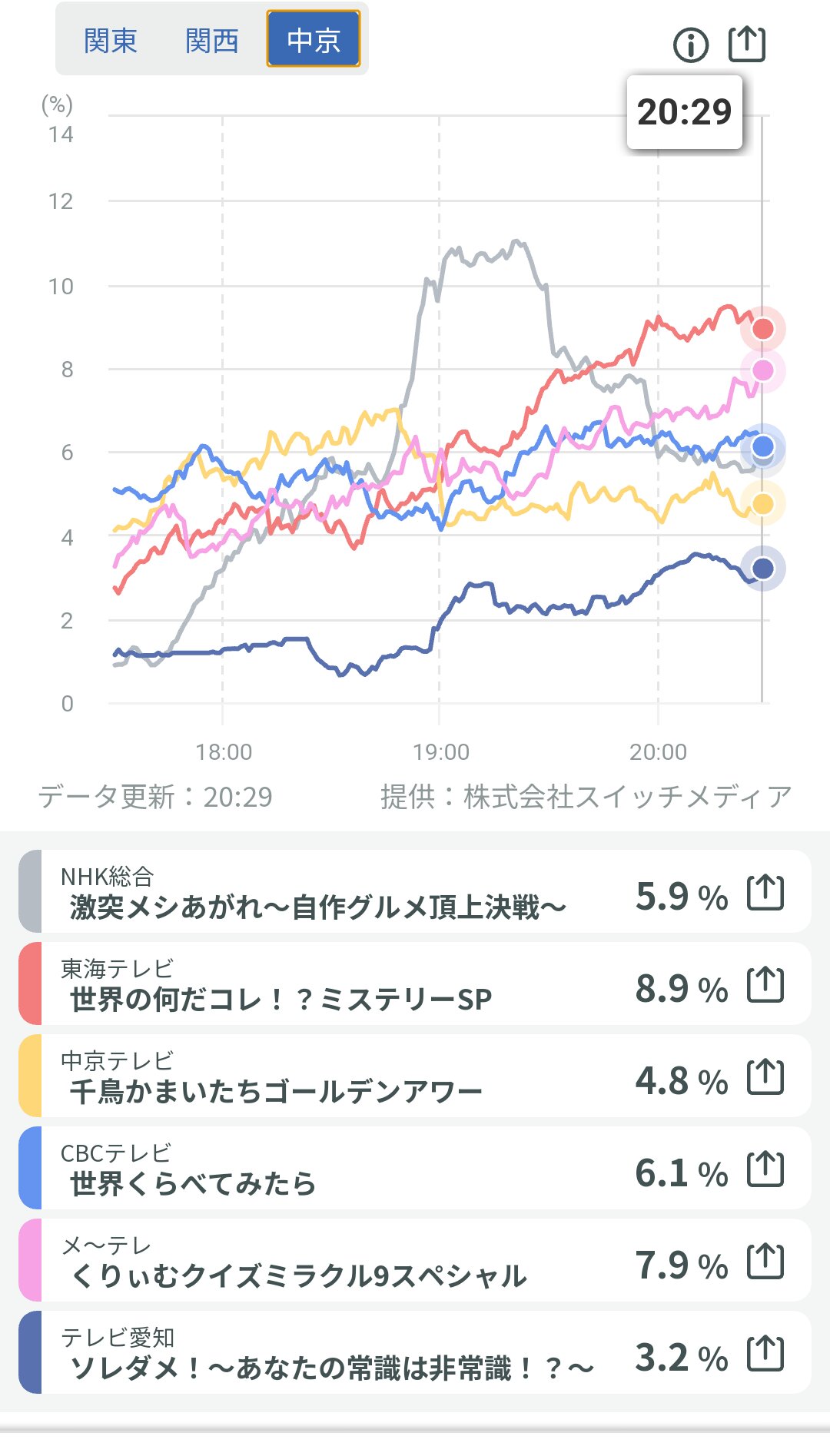
Task: Click the yellow data point on chart
Action: click(x=762, y=504)
